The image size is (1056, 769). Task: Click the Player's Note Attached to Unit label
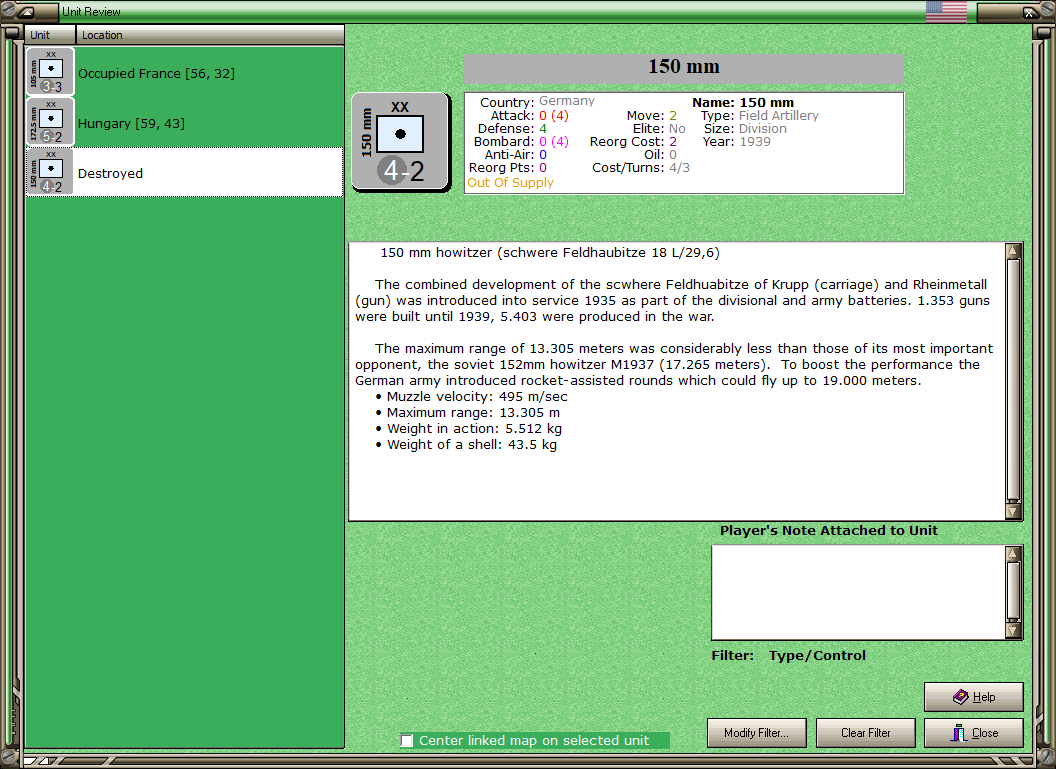[828, 531]
